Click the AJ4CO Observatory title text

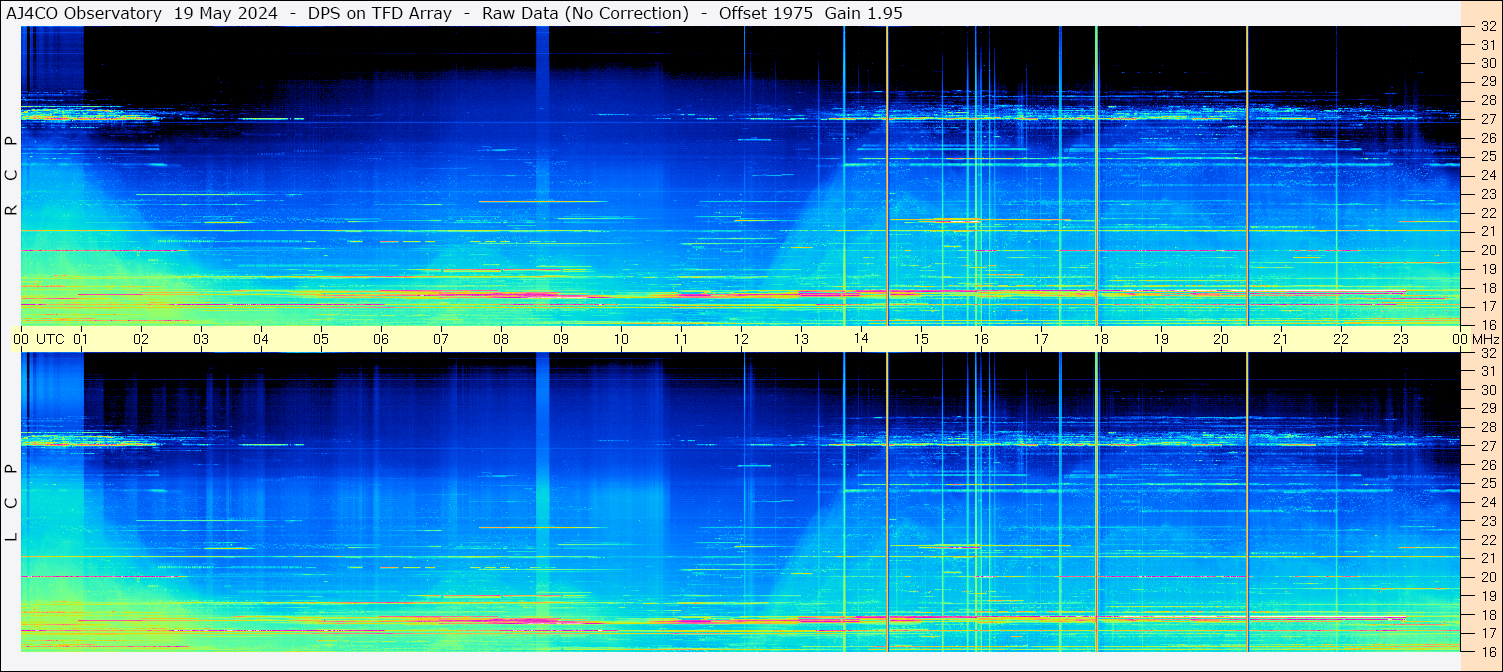(x=84, y=13)
